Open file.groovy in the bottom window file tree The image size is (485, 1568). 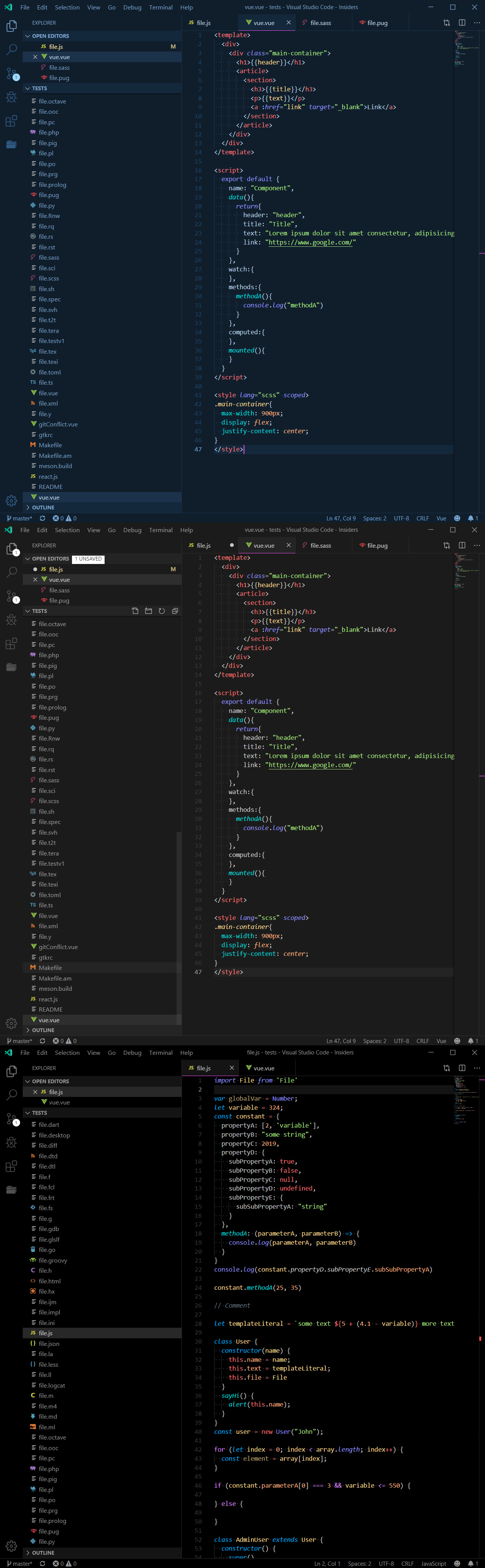click(53, 1260)
